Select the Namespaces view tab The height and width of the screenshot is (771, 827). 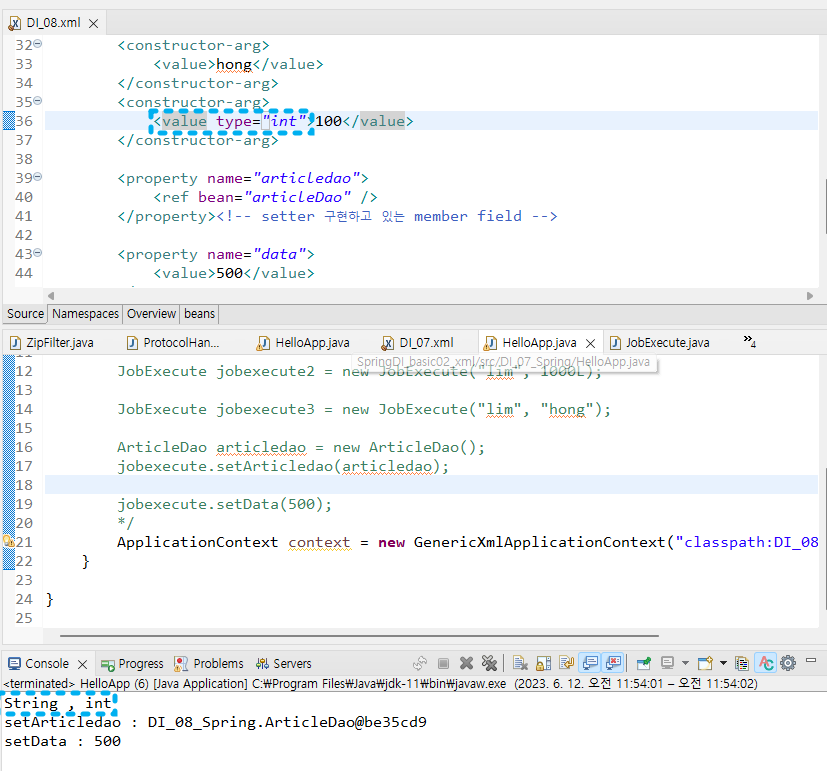[85, 314]
